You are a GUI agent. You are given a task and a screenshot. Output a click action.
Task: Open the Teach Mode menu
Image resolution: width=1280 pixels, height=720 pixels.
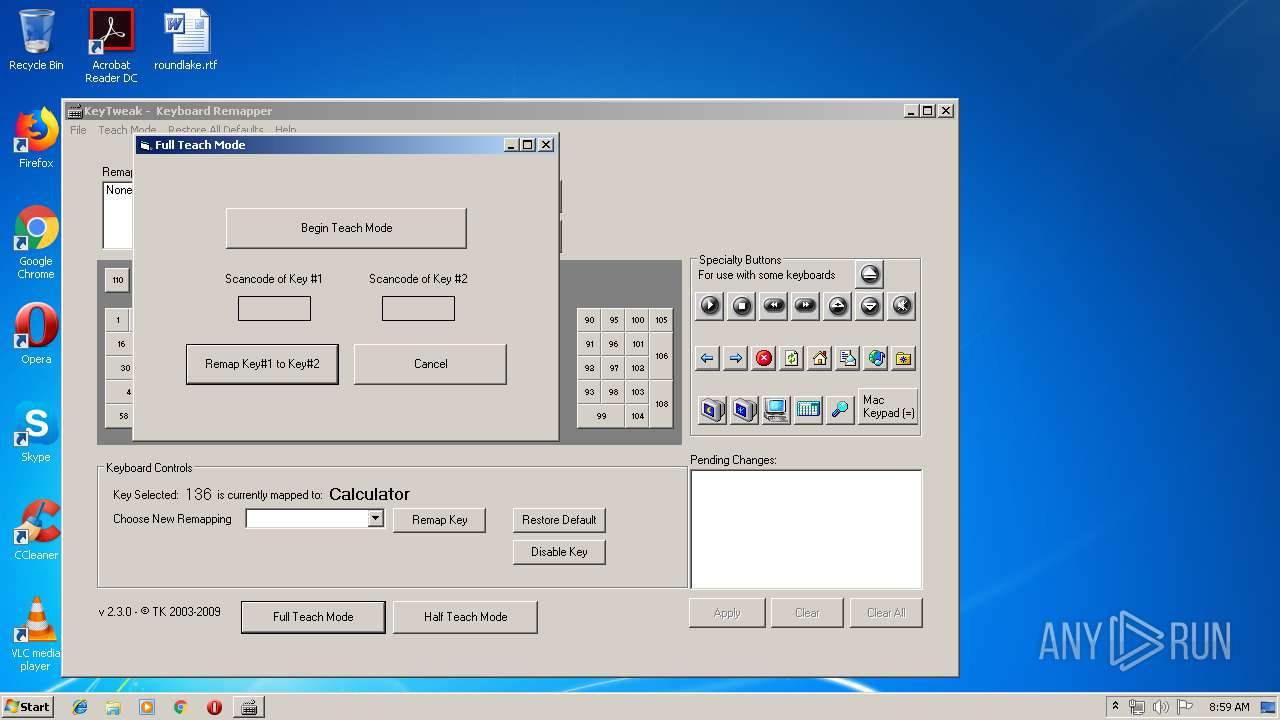tap(127, 130)
